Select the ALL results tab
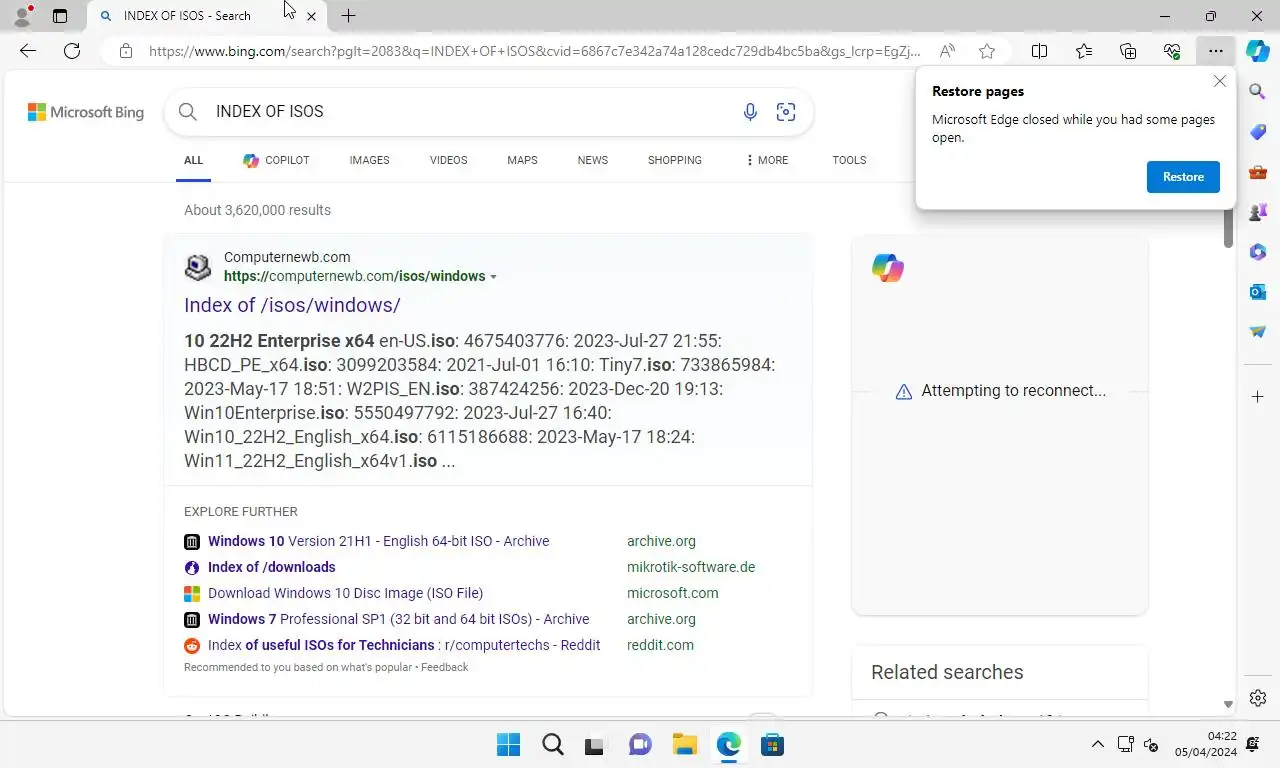1280x768 pixels. (193, 160)
